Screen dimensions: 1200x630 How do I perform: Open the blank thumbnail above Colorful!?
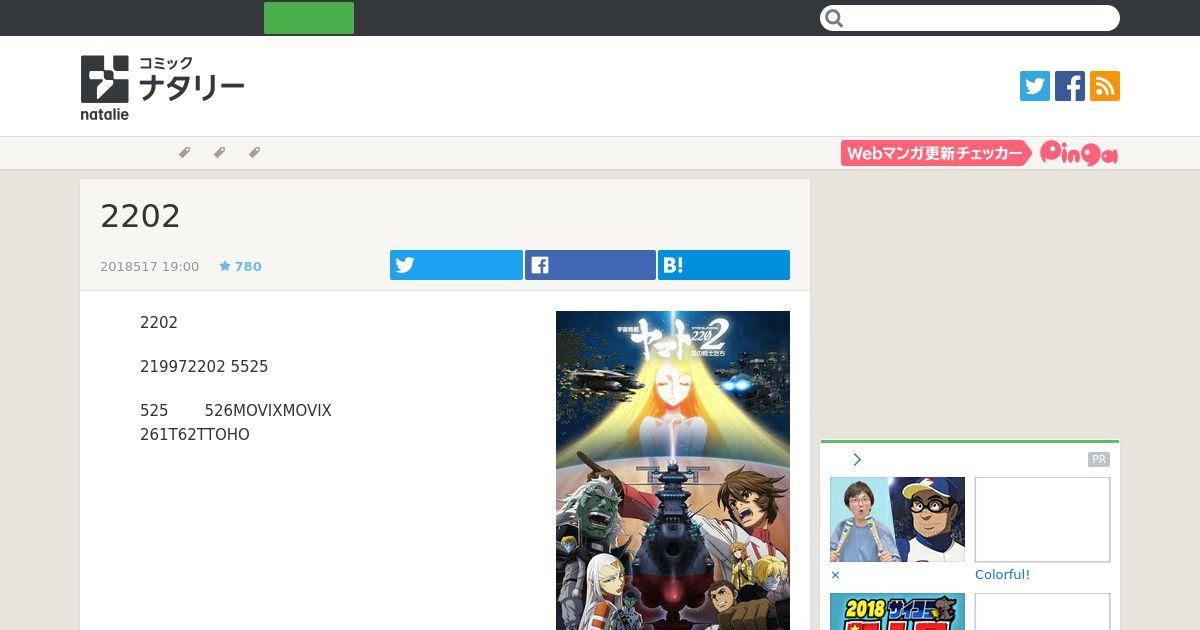1042,519
